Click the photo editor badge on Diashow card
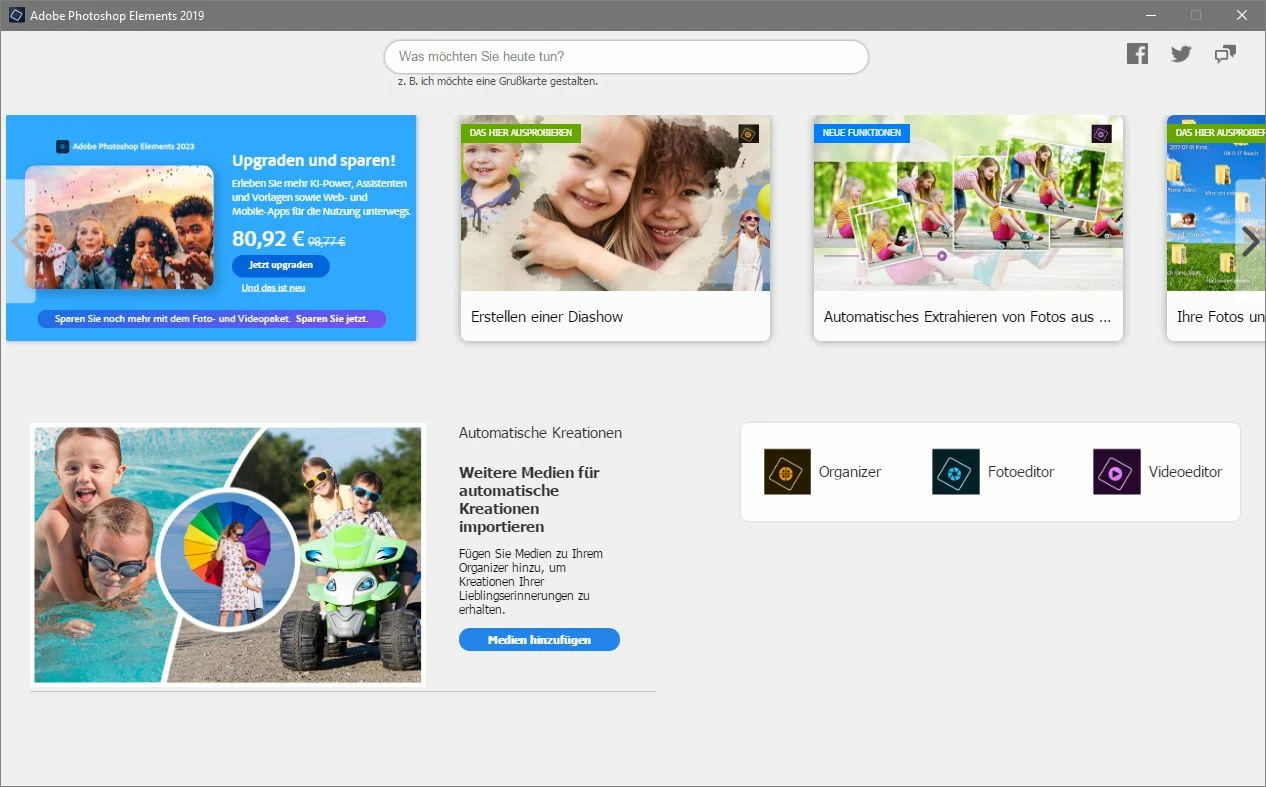 tap(748, 134)
